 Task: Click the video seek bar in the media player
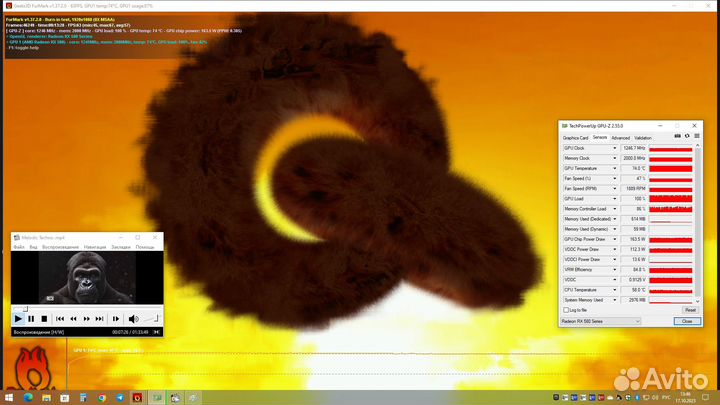pos(85,307)
